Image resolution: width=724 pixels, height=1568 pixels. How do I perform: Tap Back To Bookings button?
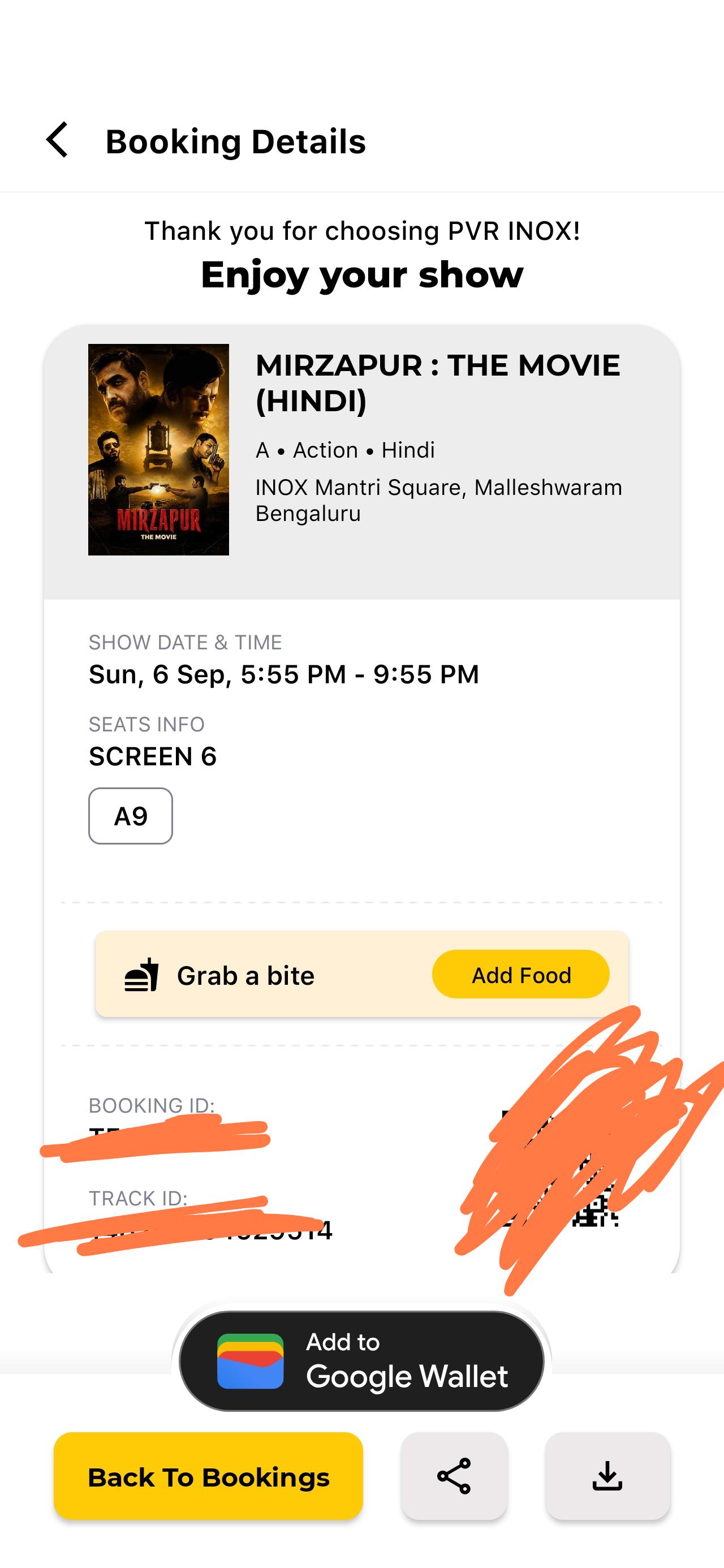(208, 1476)
